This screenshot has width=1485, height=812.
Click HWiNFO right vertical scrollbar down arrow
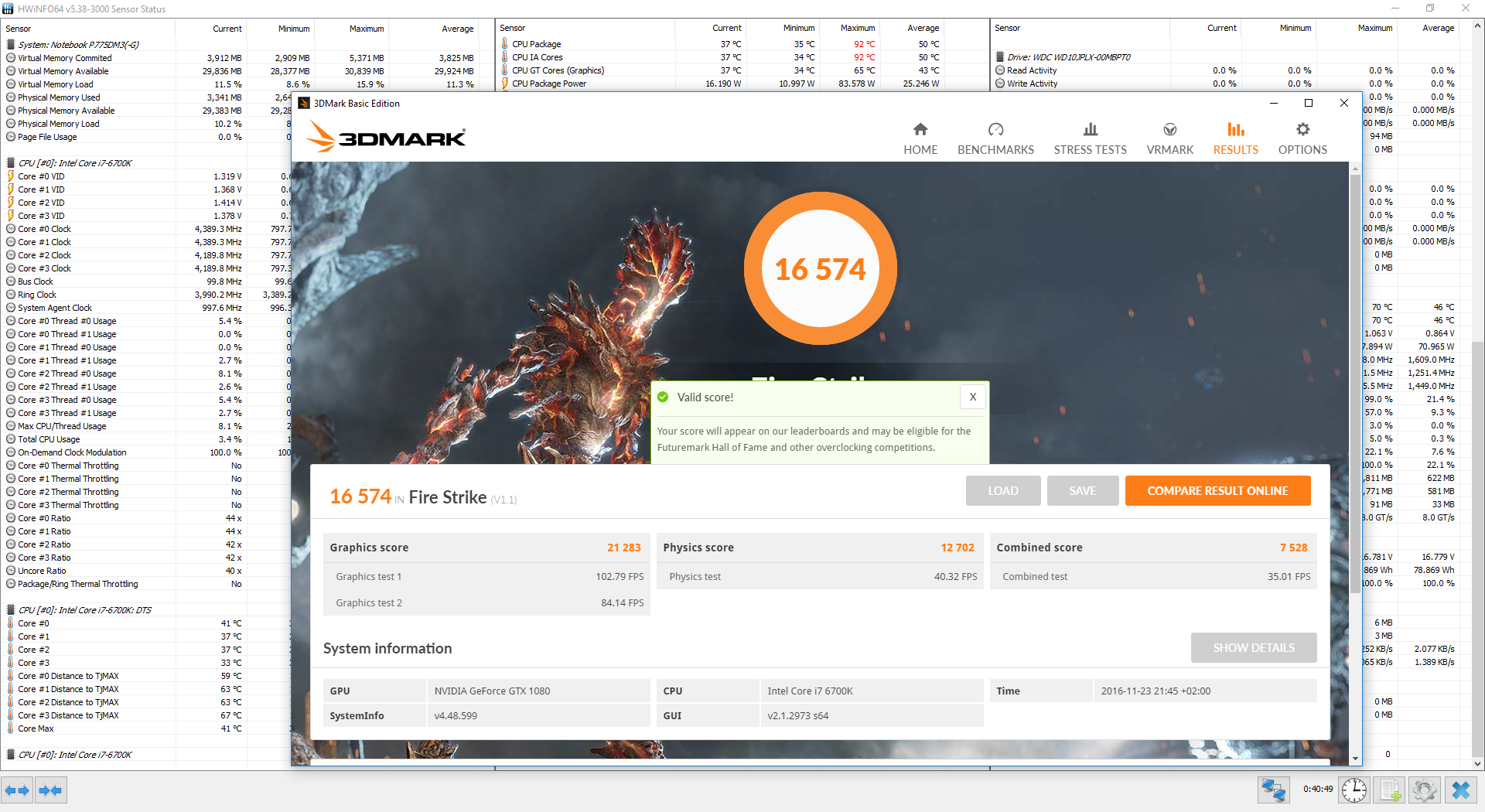click(1478, 764)
